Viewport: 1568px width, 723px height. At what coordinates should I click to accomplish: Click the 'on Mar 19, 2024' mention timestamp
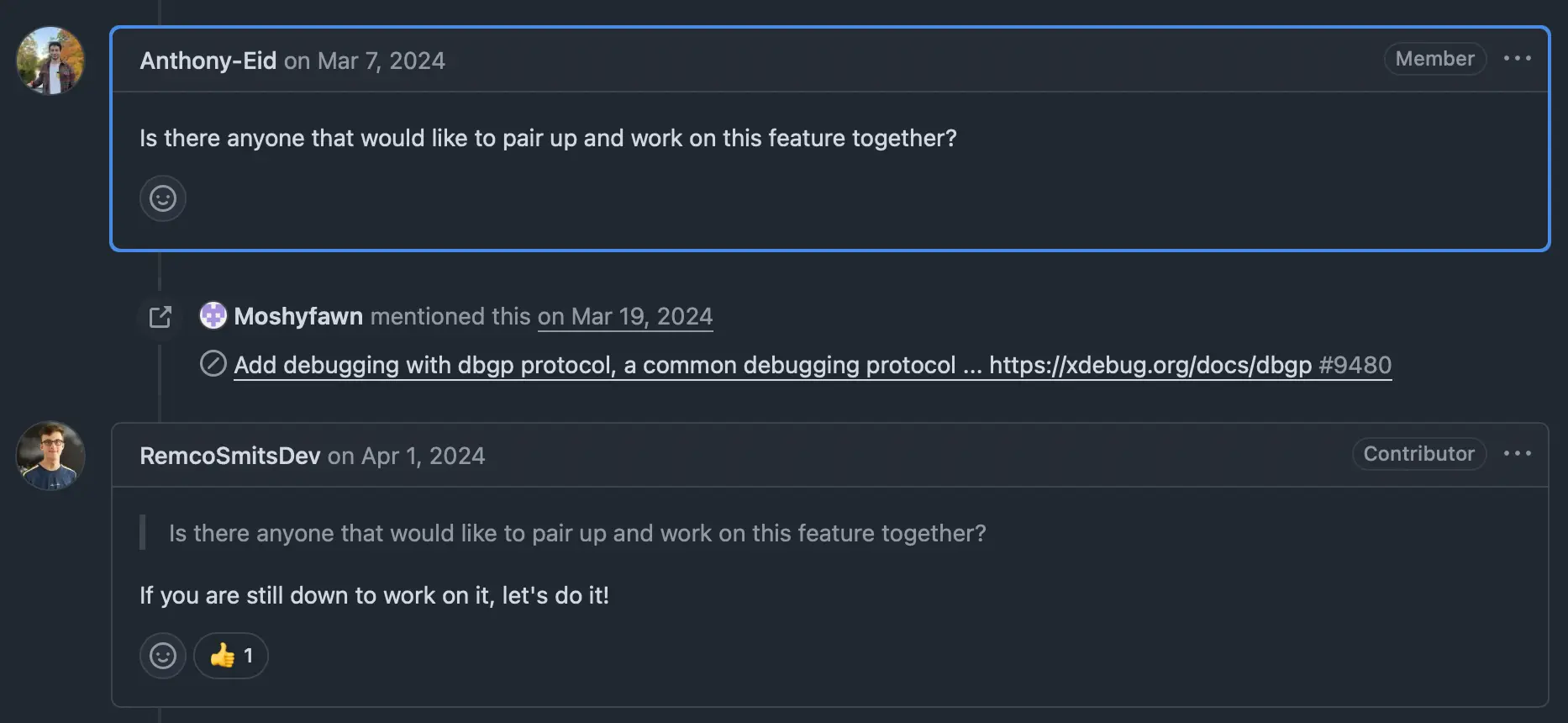tap(625, 316)
